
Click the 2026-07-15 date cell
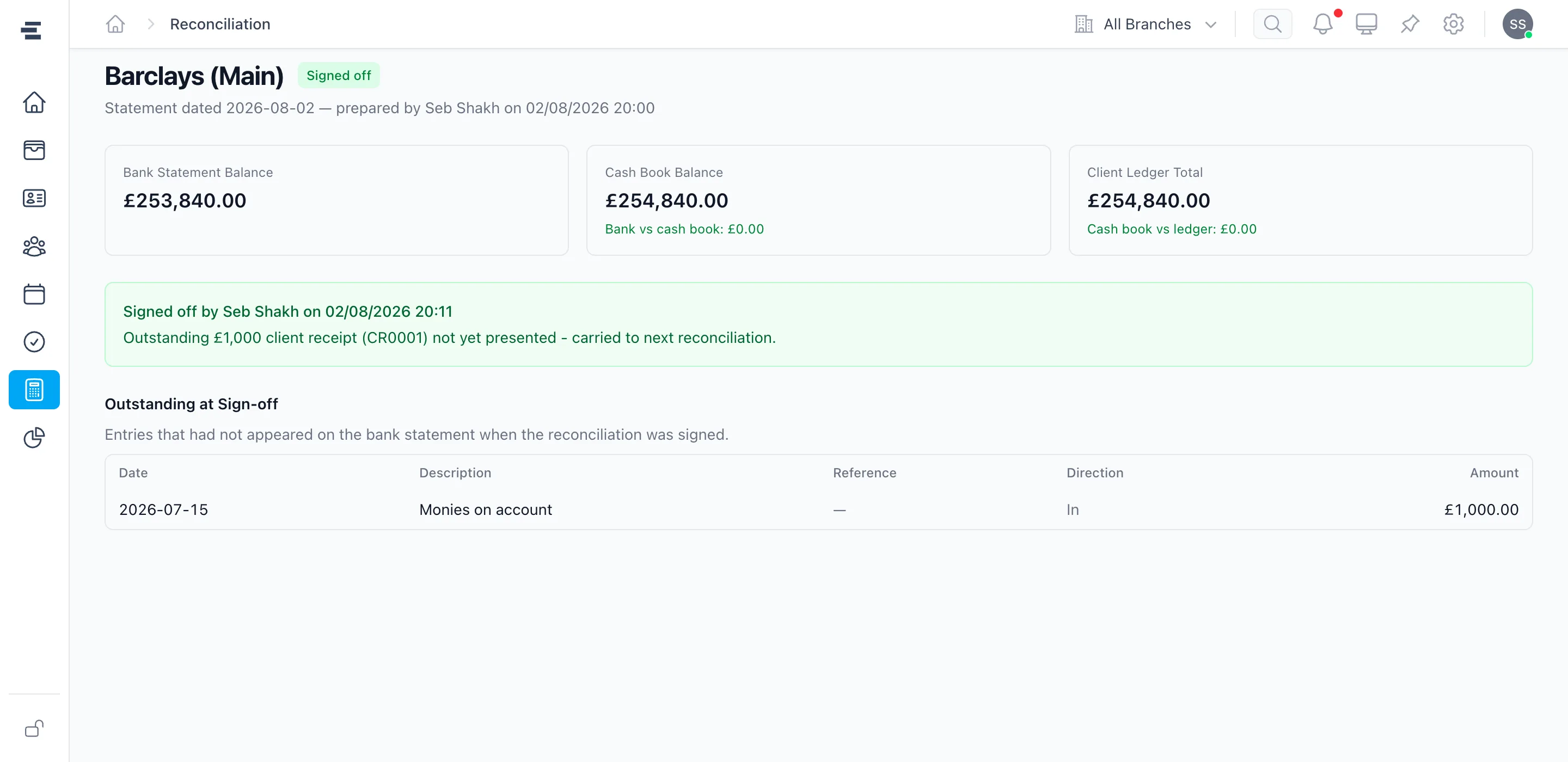(163, 509)
